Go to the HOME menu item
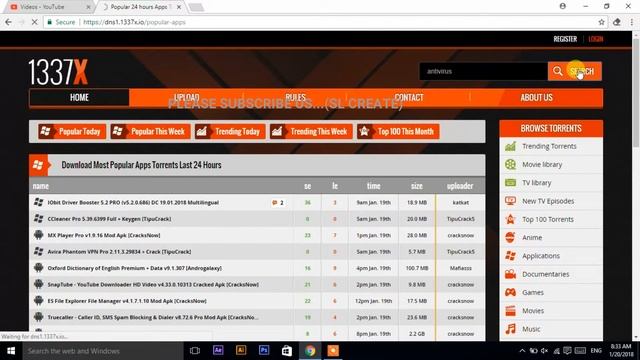640x360 pixels. (79, 98)
